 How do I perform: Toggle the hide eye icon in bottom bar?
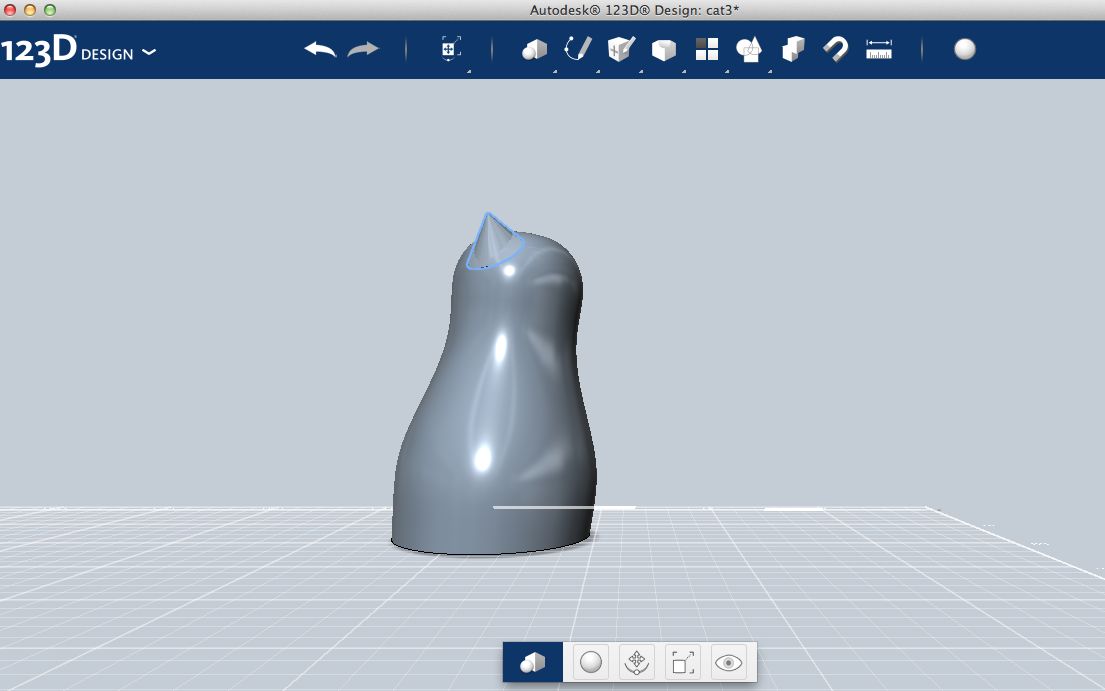coord(729,662)
